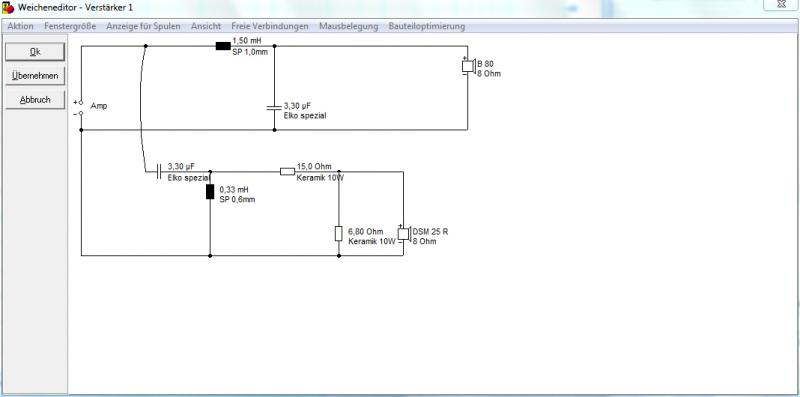Image resolution: width=800 pixels, height=397 pixels.
Task: Click the Amp plus terminal
Action: (81, 103)
